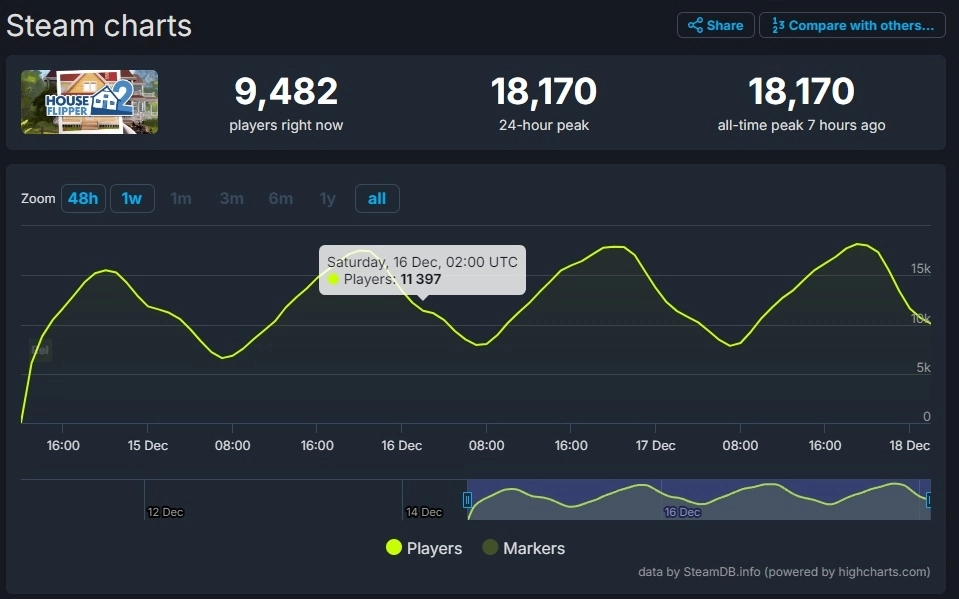Image resolution: width=959 pixels, height=599 pixels.
Task: Click the 18,170 24-hour peak figure
Action: pyautogui.click(x=544, y=91)
